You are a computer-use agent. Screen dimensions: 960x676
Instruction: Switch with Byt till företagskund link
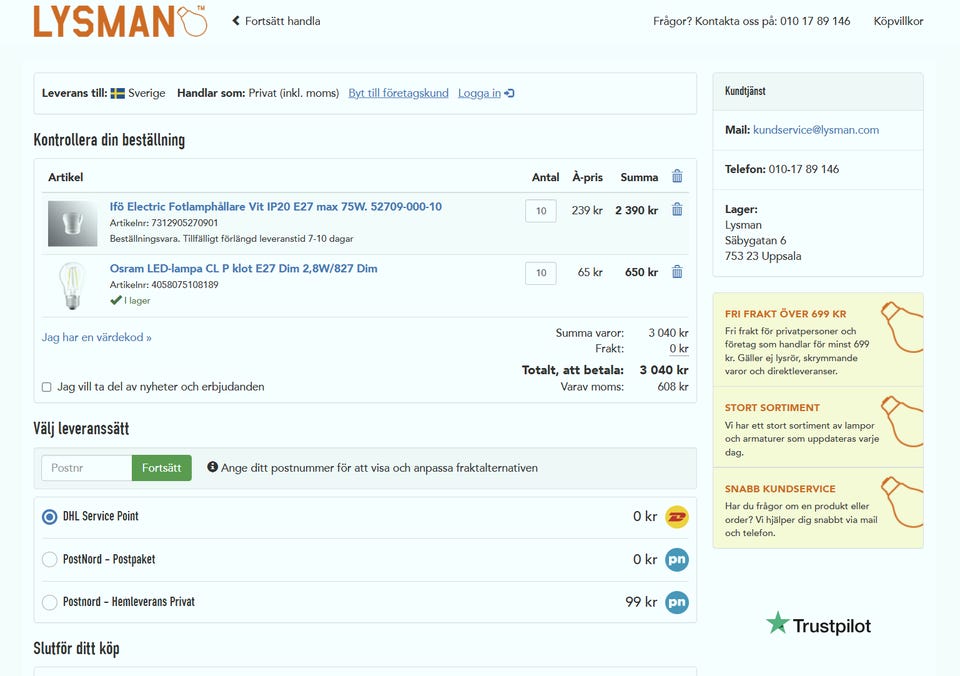coord(398,93)
